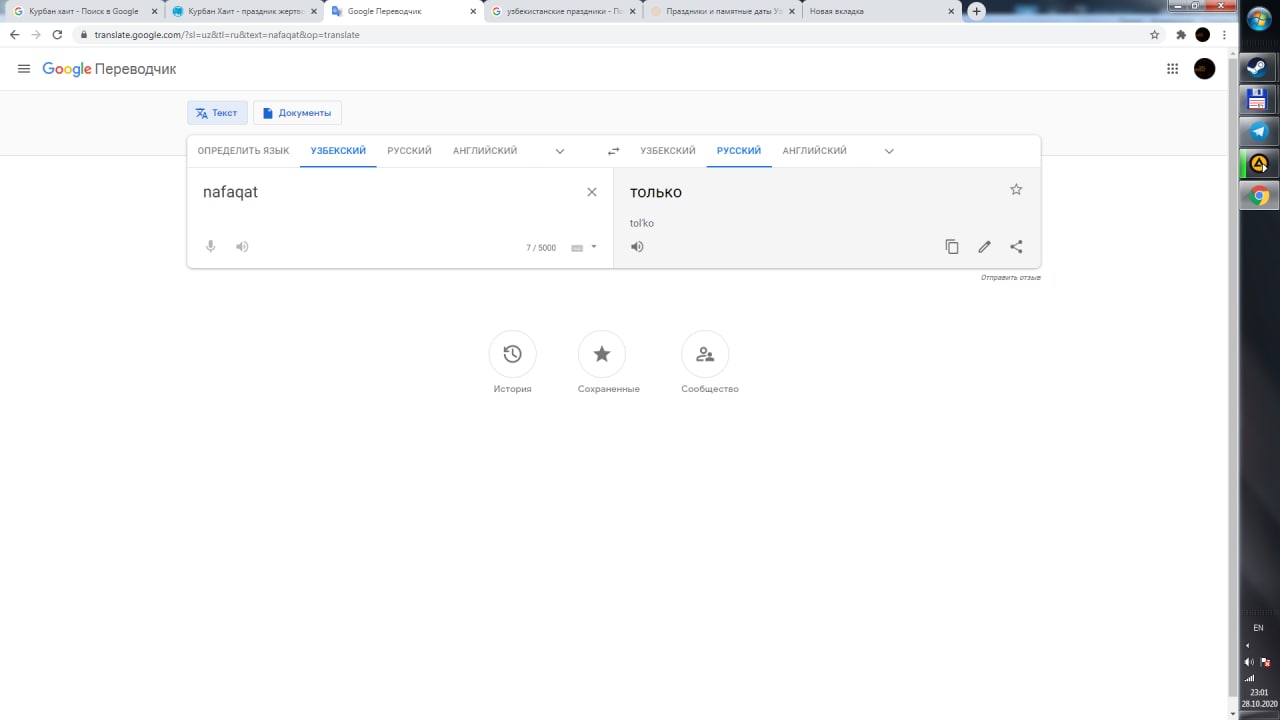
Task: Swap source and target languages
Action: 614,151
